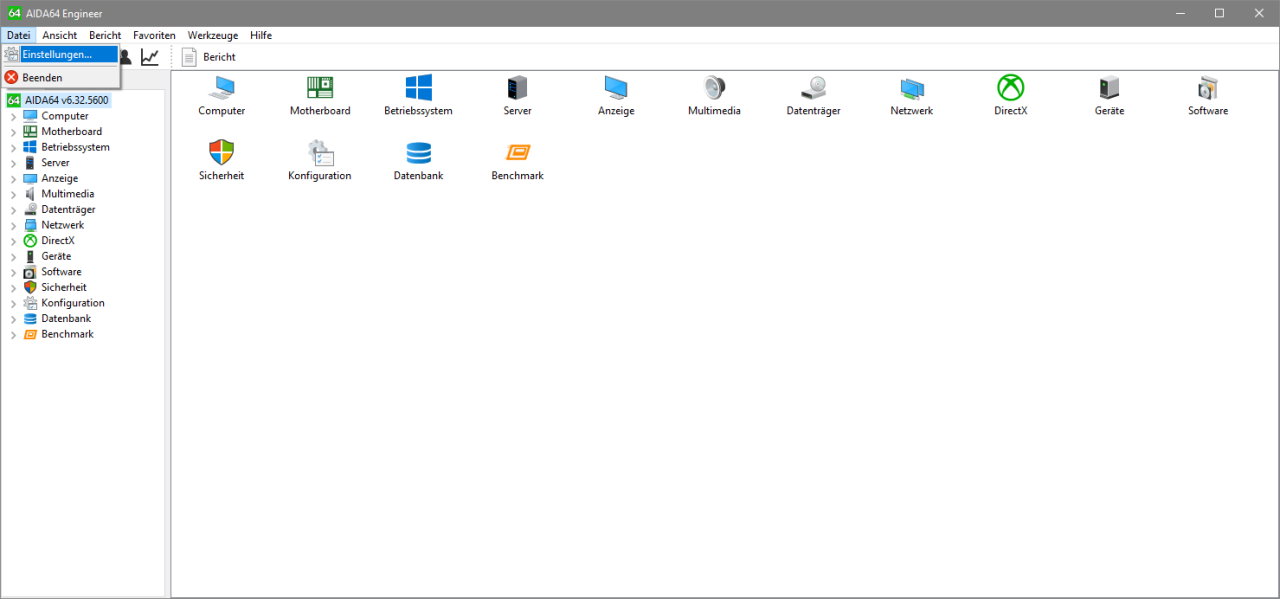Open the Werkzeuge menu
Image resolution: width=1280 pixels, height=599 pixels.
click(x=213, y=35)
